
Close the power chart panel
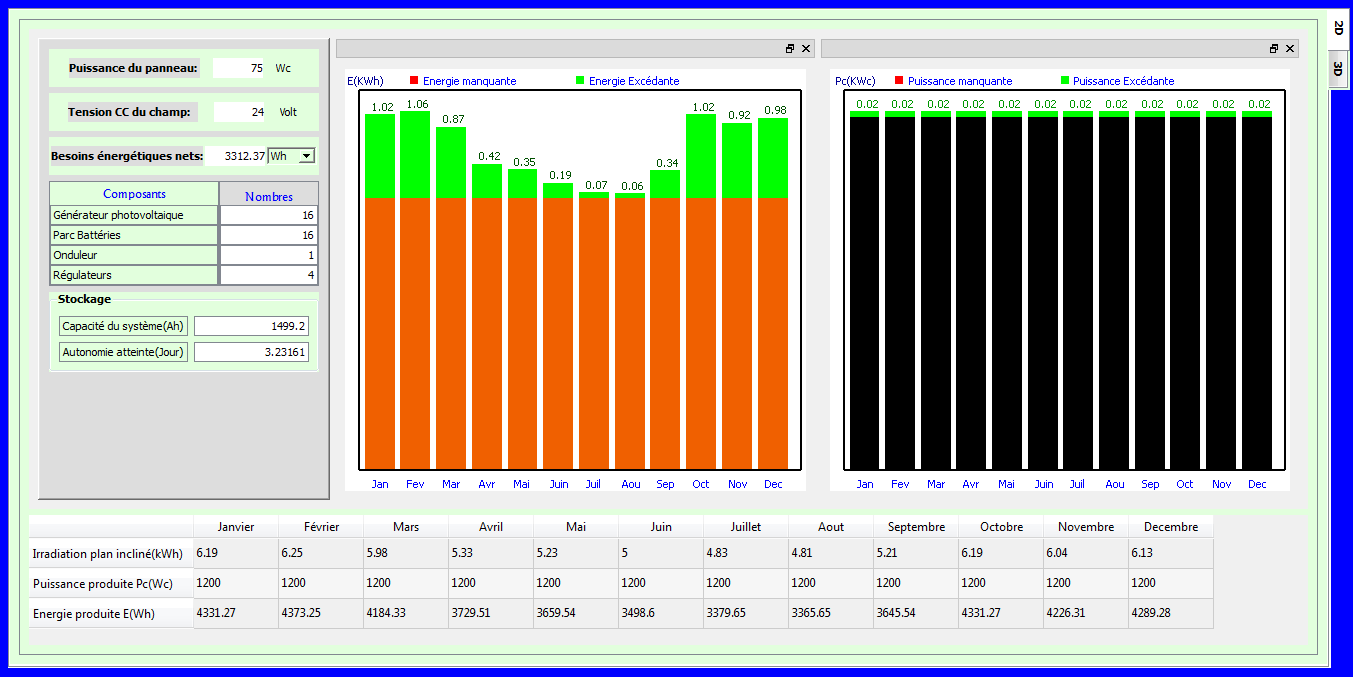(x=1290, y=49)
